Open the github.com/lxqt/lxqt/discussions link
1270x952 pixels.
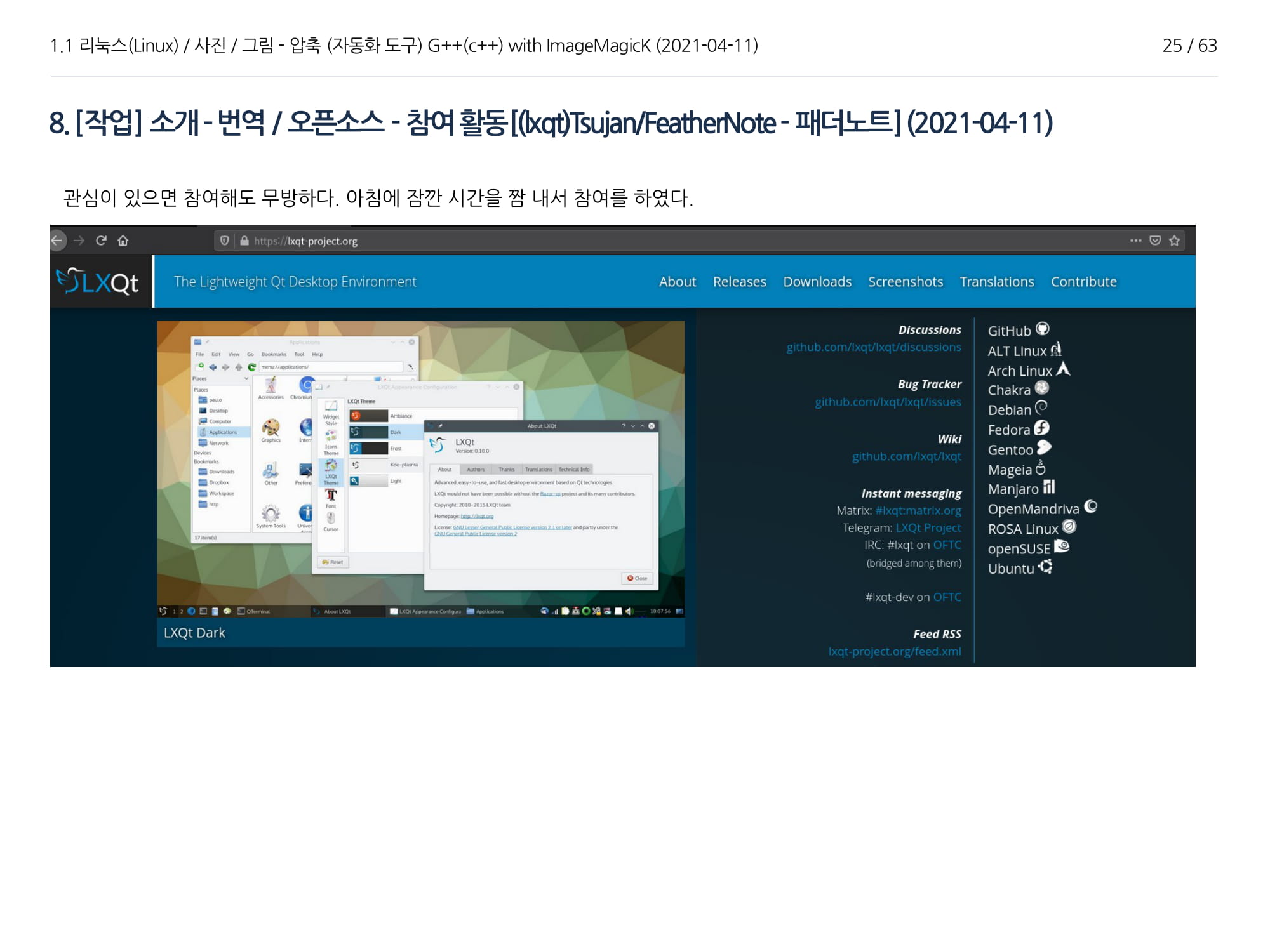873,347
